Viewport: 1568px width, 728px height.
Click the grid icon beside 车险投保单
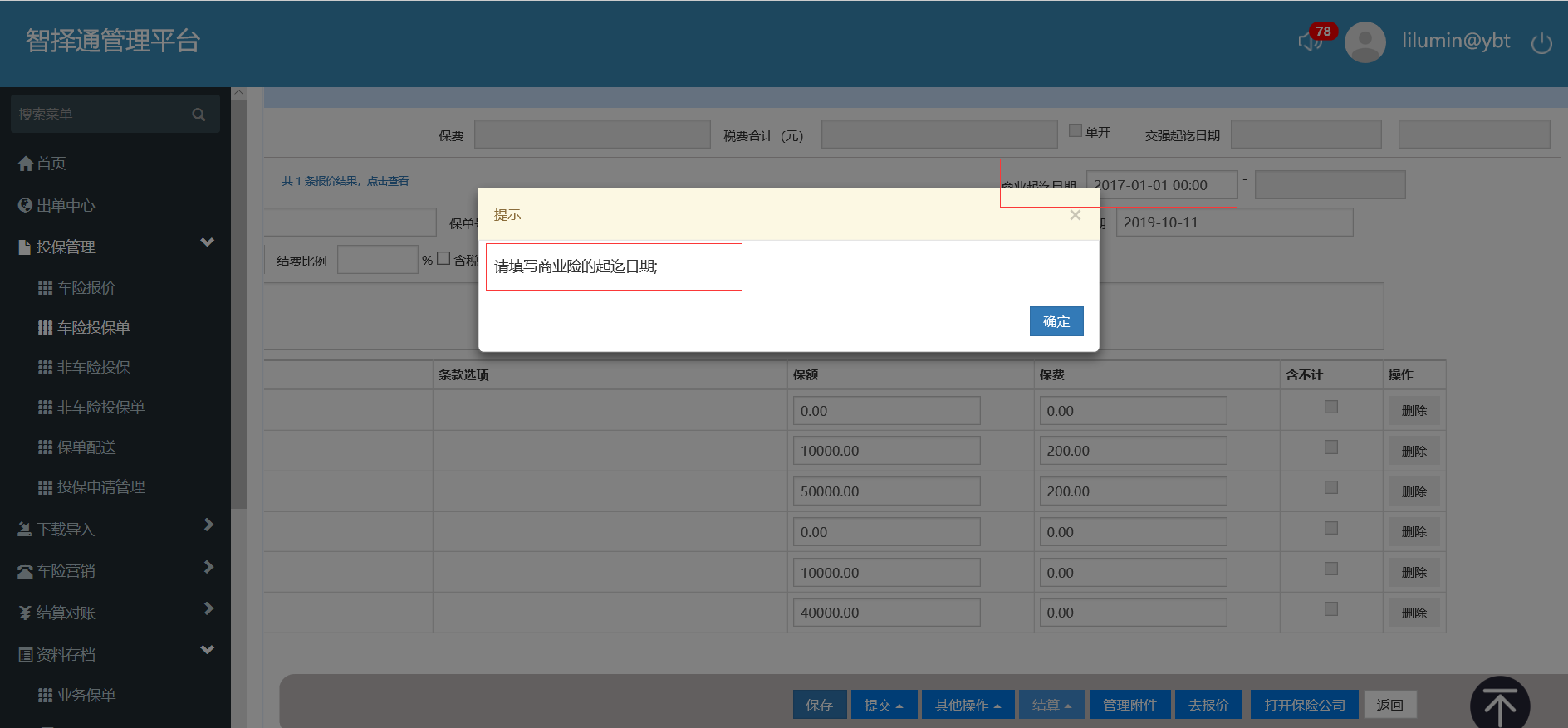[46, 327]
